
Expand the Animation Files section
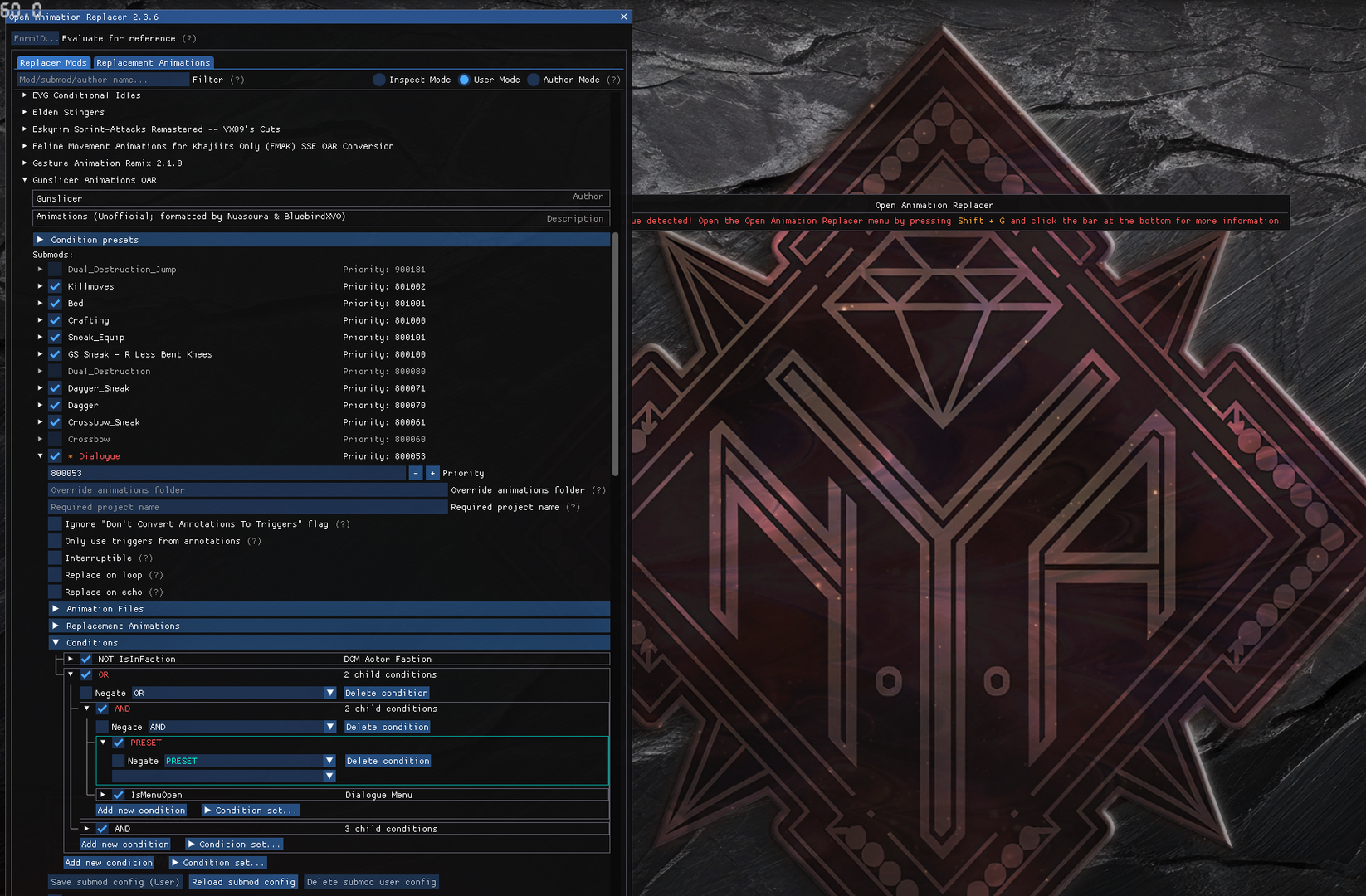tap(329, 609)
